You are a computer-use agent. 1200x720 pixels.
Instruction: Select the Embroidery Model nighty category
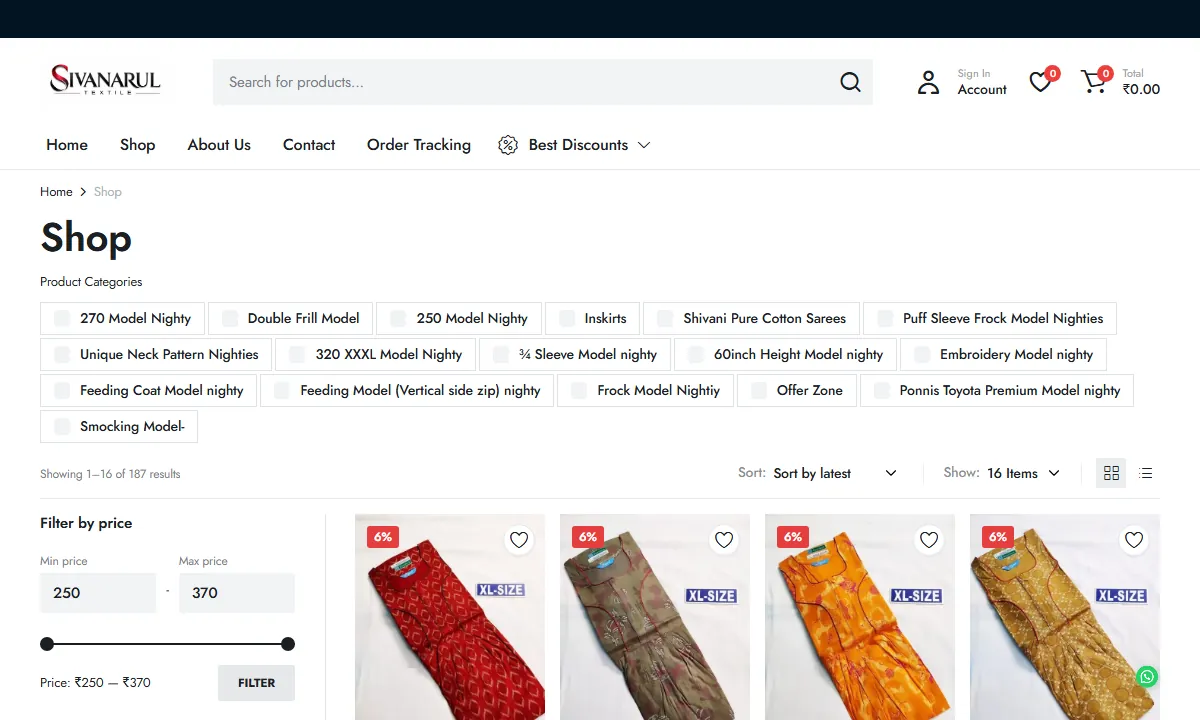tap(1003, 354)
